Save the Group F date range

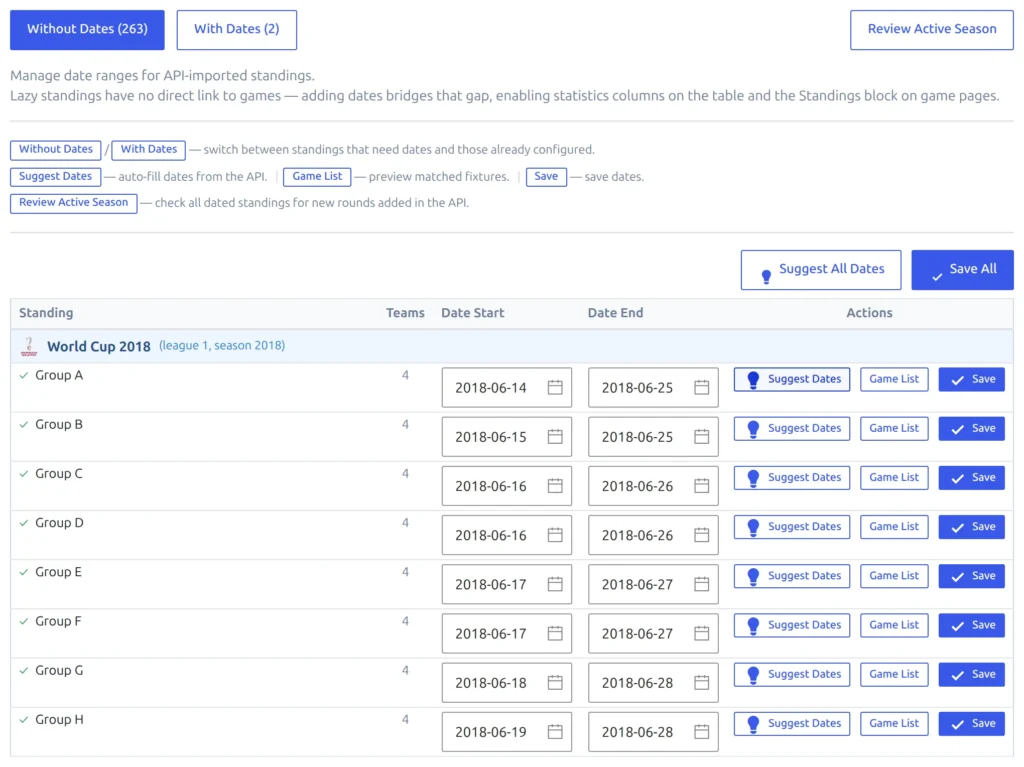(x=972, y=625)
